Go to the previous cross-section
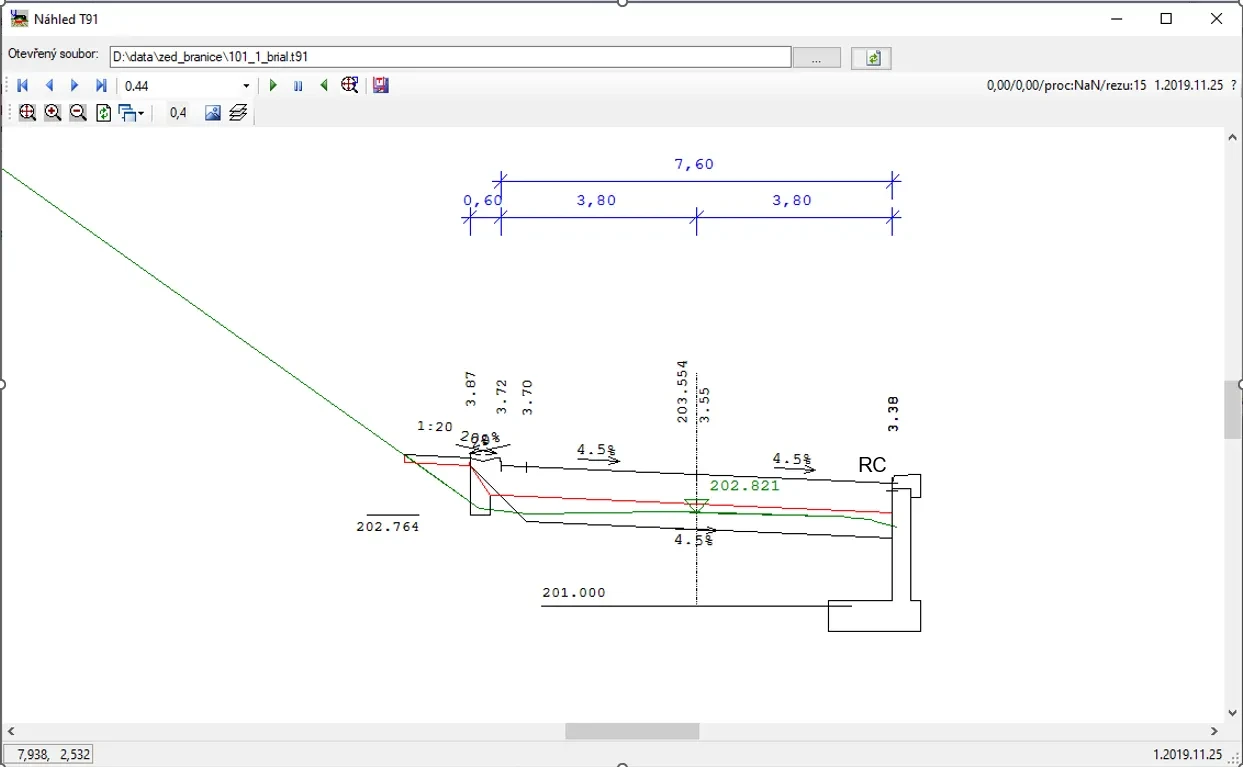1243x767 pixels. (x=49, y=86)
